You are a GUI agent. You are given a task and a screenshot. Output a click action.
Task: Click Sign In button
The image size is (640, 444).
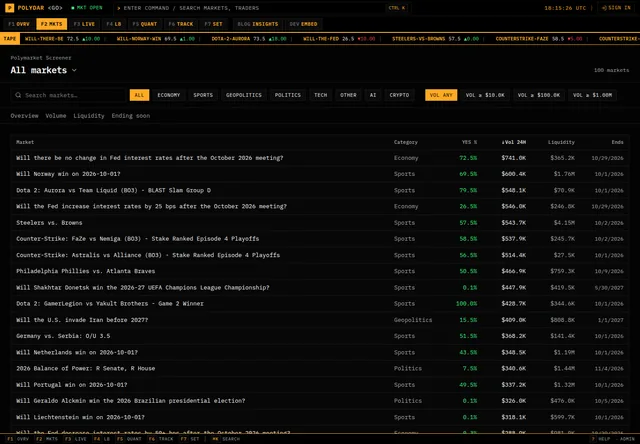click(616, 8)
